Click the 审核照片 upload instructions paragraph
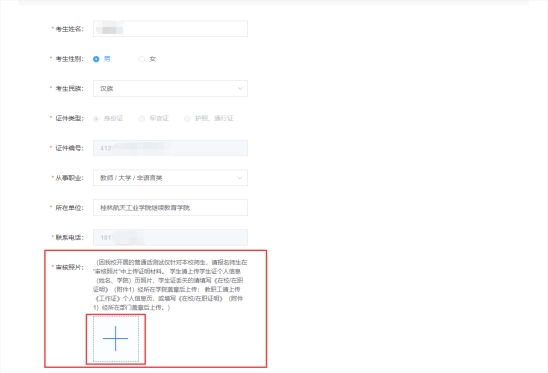 coord(170,285)
